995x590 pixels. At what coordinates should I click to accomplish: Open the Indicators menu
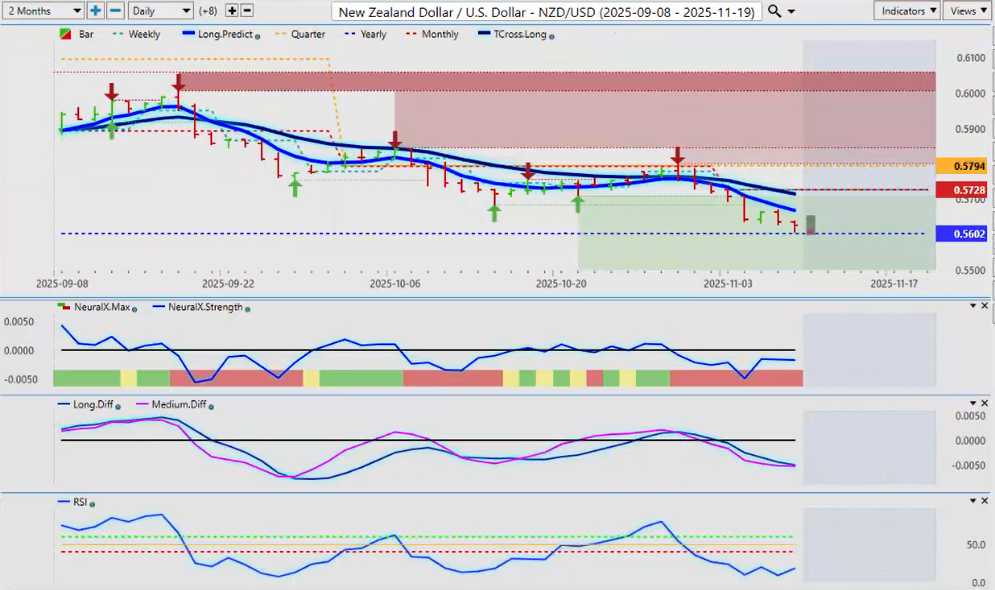[906, 11]
